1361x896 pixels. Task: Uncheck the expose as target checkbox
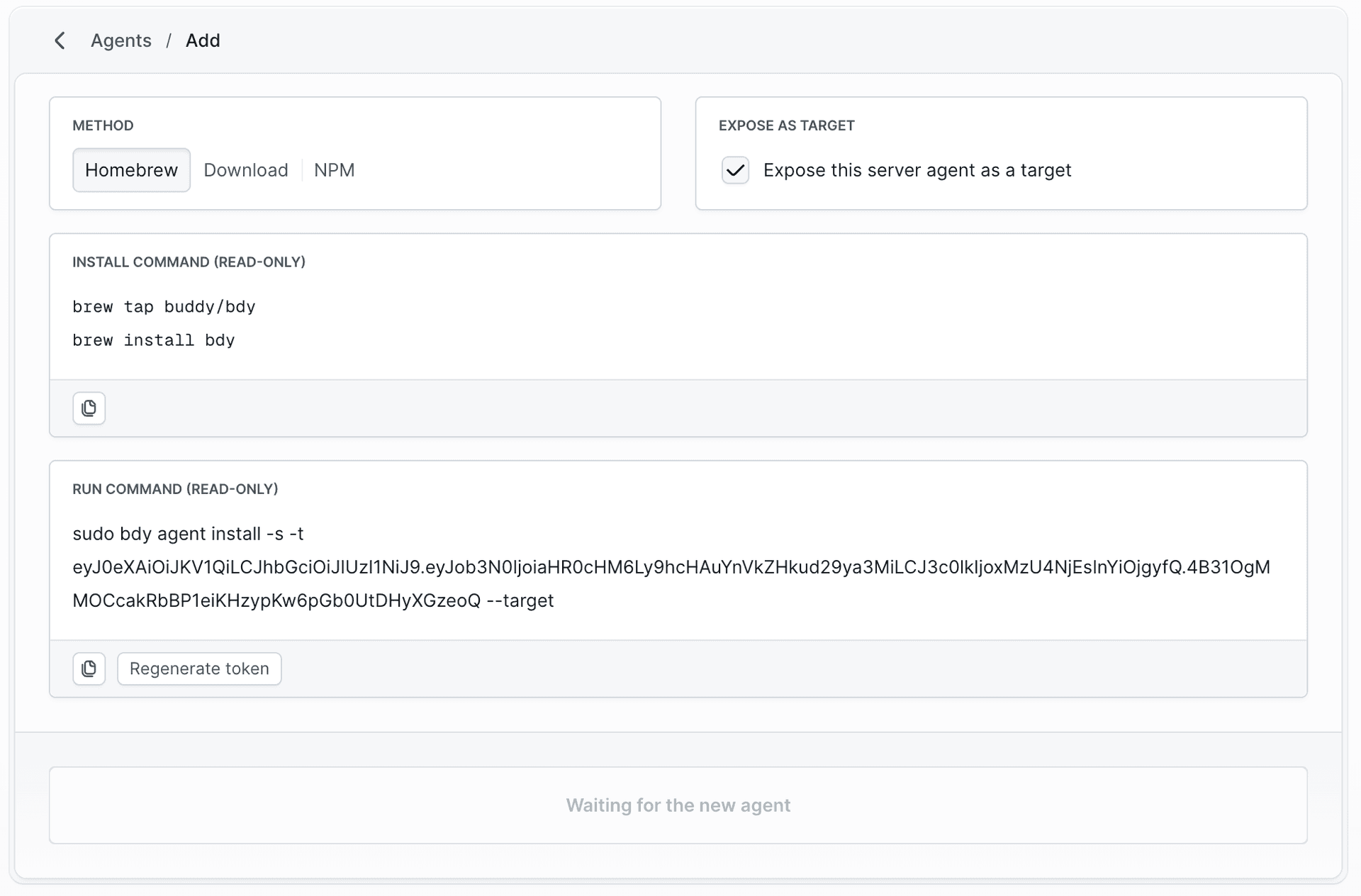click(x=735, y=170)
